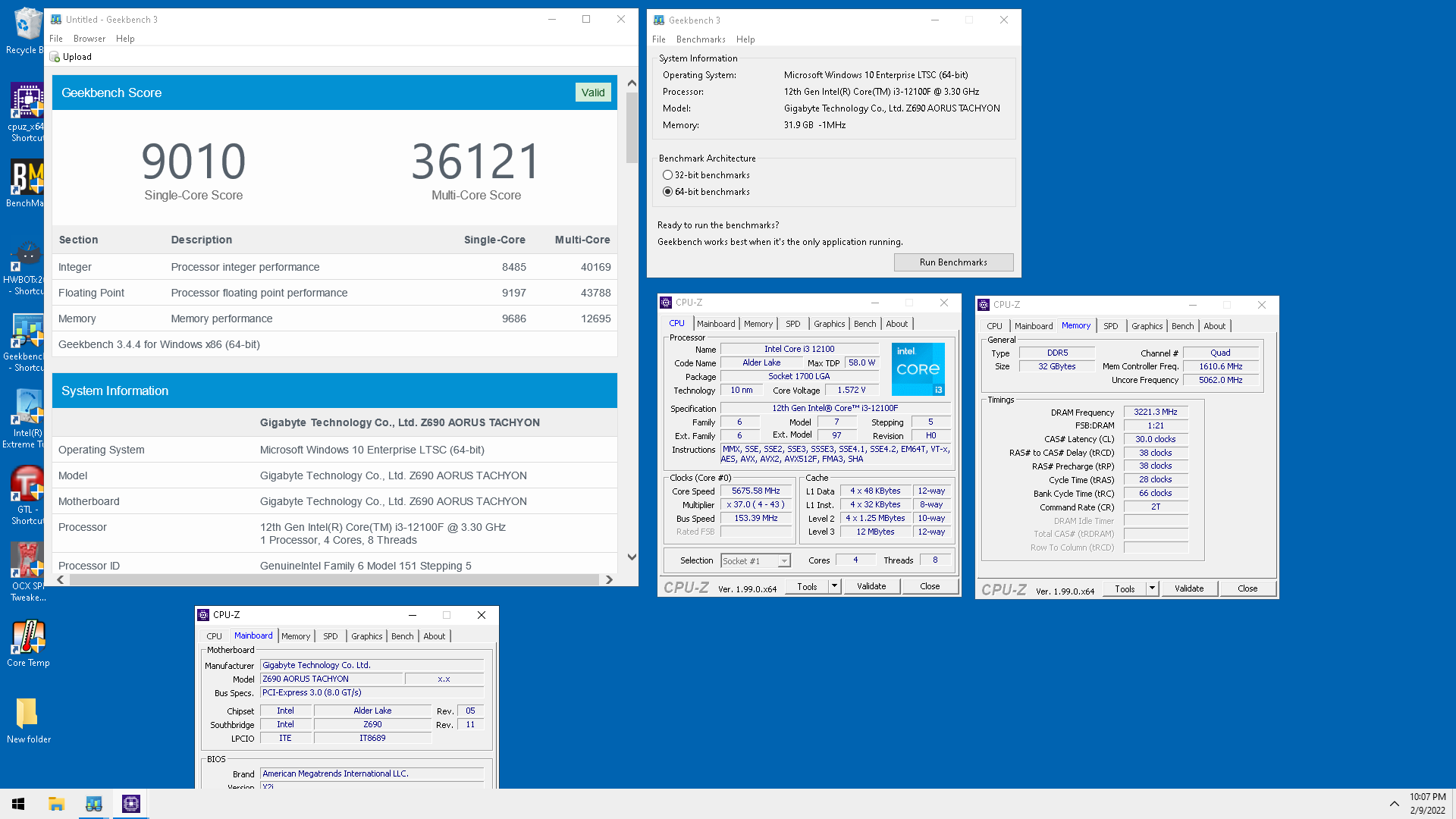Click the Untitled Geekbench 3 title icon
Image resolution: width=1456 pixels, height=819 pixels.
[56, 20]
